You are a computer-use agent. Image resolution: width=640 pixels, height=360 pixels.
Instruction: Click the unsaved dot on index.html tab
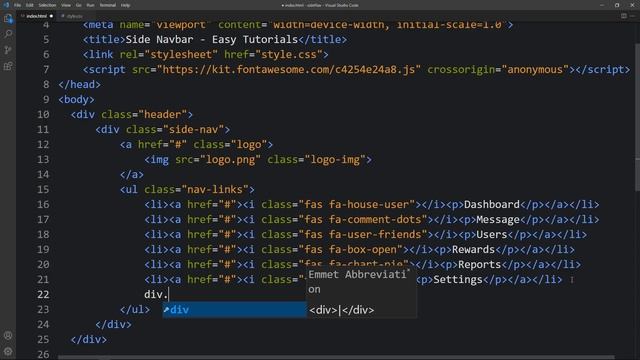coord(51,16)
